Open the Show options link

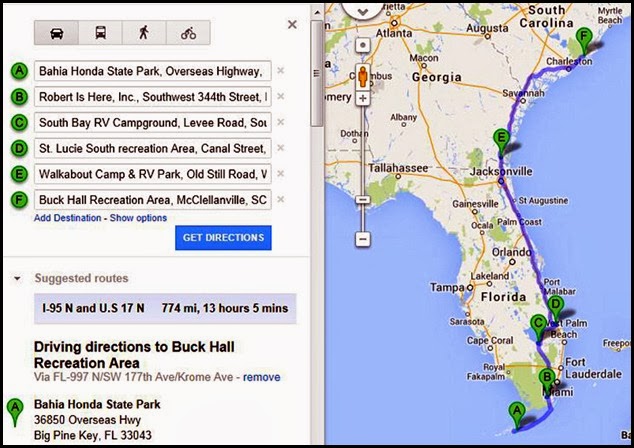(x=138, y=218)
